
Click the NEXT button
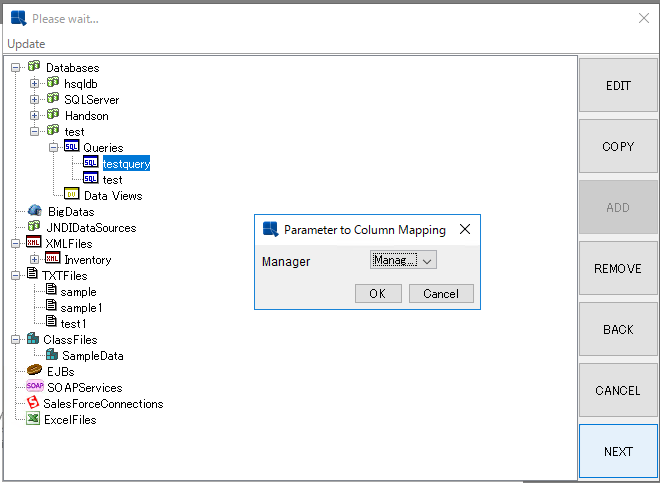[x=618, y=451]
